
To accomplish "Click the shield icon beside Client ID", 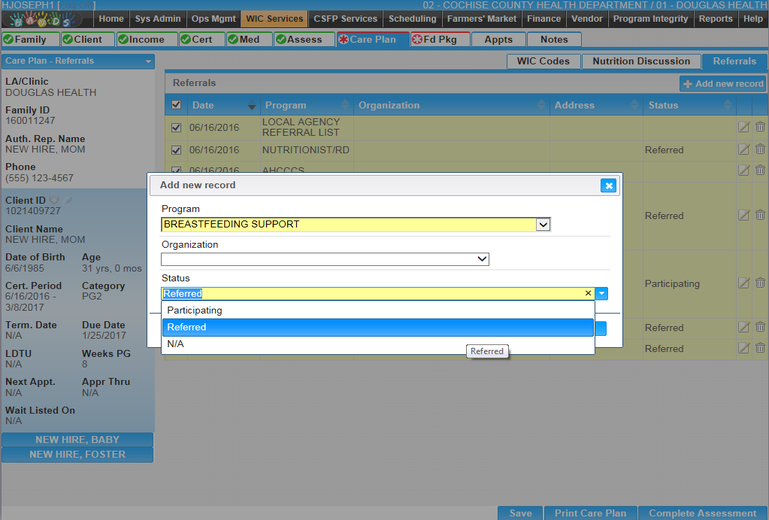I will tap(55, 200).
